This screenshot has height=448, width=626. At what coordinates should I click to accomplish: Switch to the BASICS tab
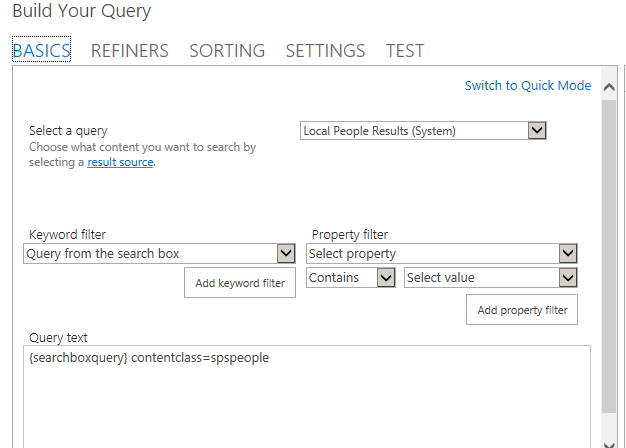tap(41, 51)
